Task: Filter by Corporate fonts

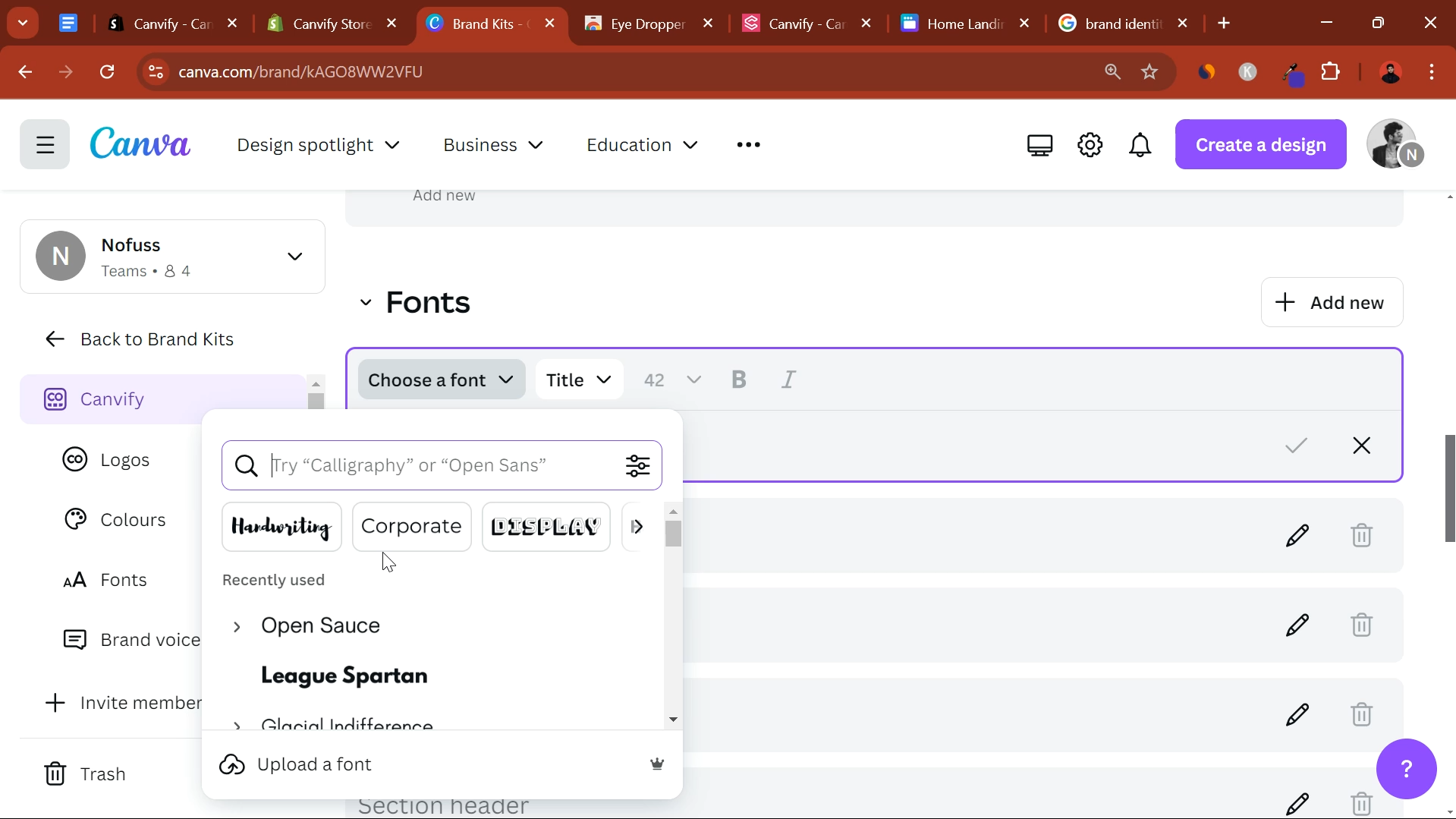Action: pos(411,527)
